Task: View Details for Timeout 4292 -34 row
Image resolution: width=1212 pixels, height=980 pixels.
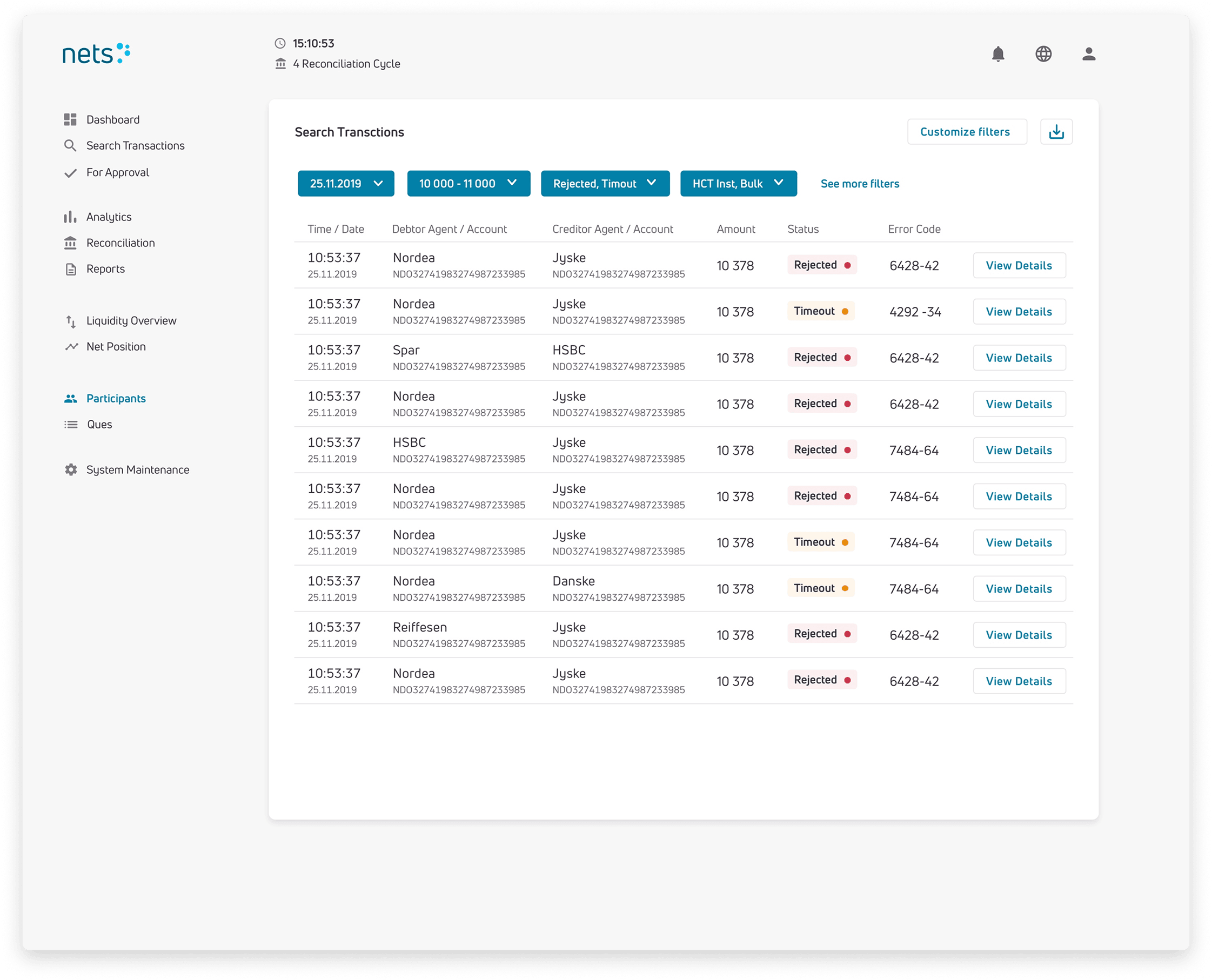Action: pos(1019,312)
